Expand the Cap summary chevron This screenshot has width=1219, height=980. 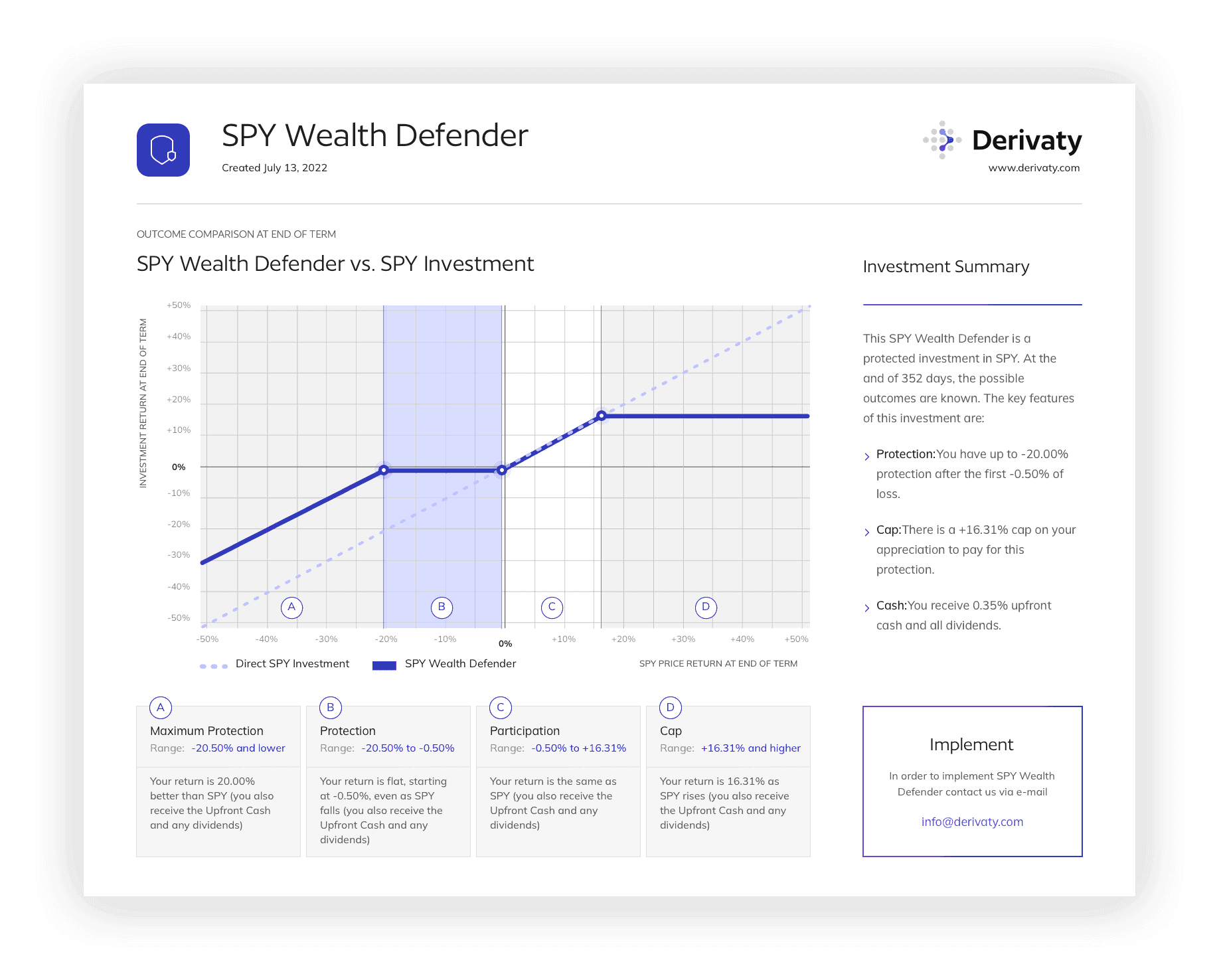coord(867,532)
